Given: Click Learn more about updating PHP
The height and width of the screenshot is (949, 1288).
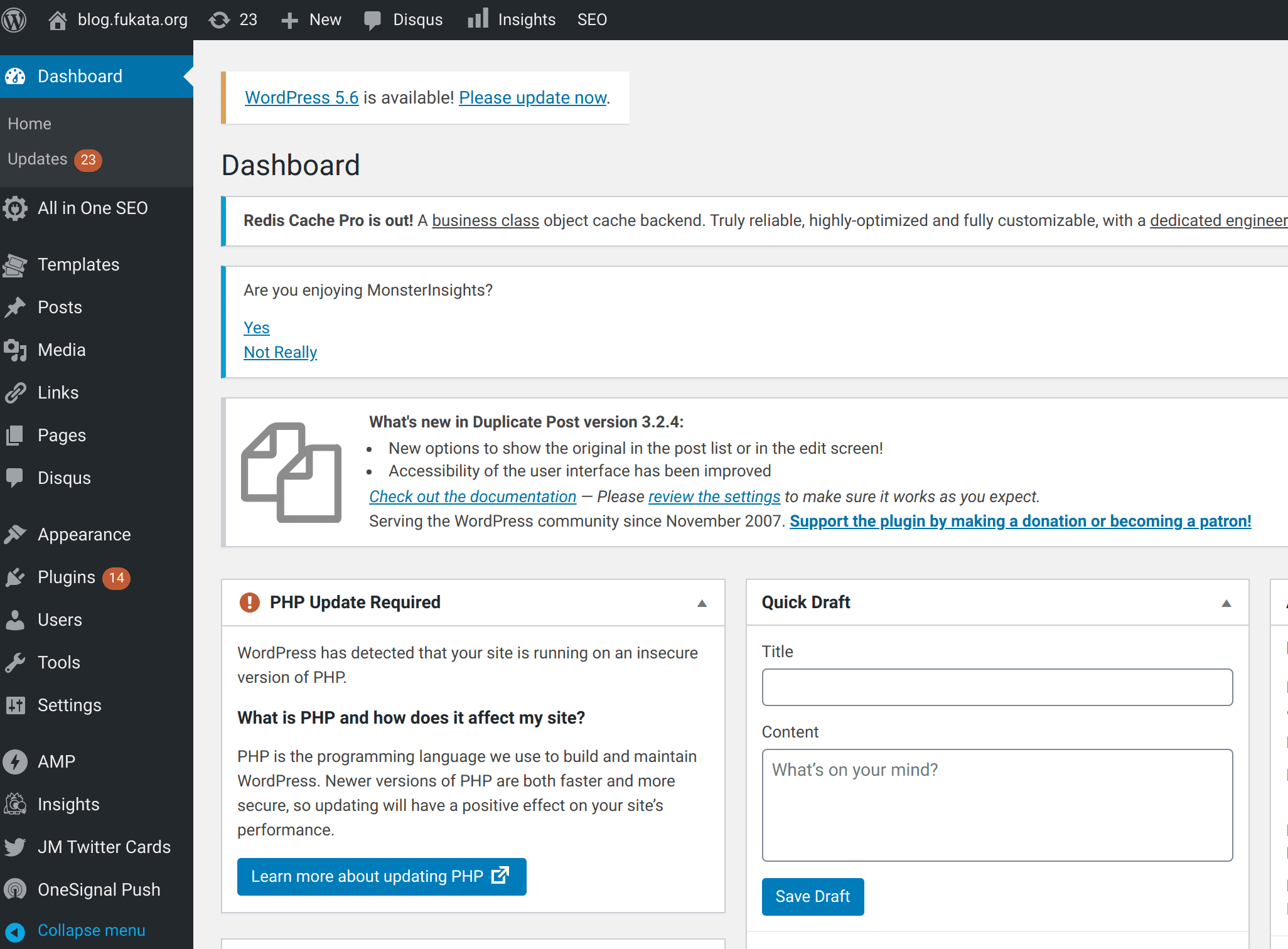Looking at the screenshot, I should pos(381,877).
